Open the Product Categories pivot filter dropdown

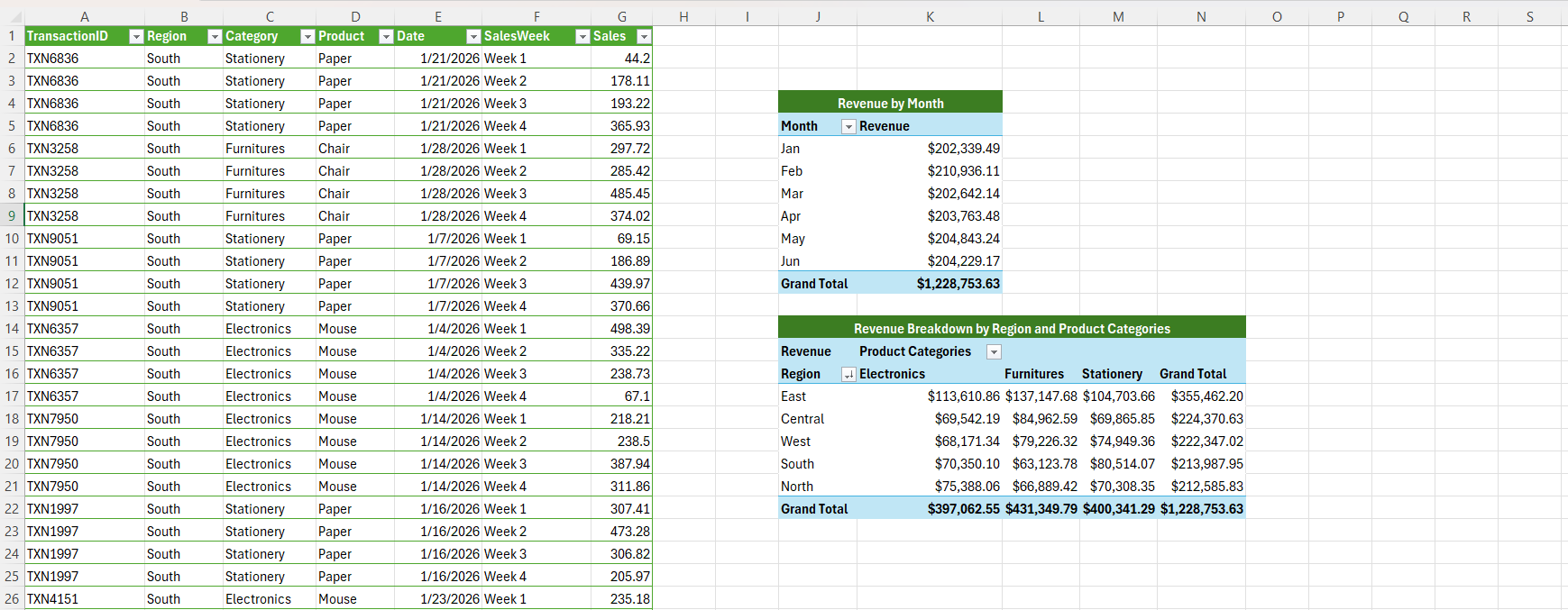[x=994, y=352]
